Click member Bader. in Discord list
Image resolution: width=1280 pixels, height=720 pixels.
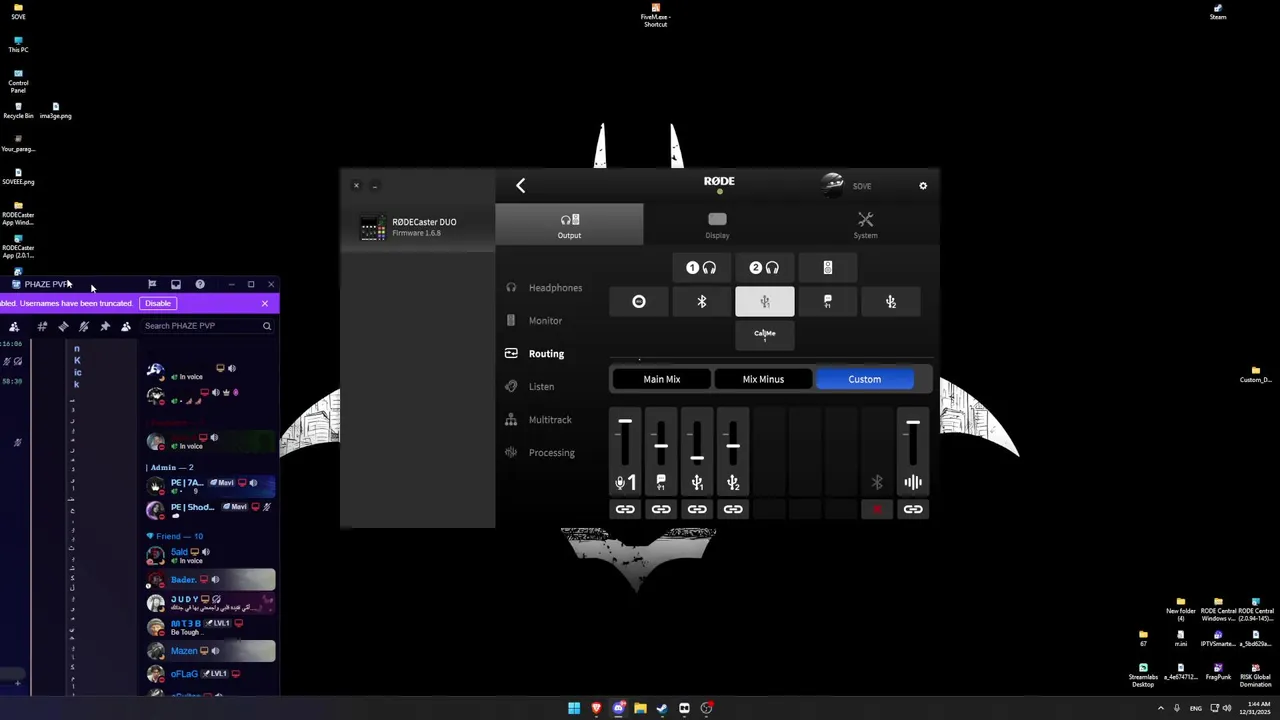[210, 580]
